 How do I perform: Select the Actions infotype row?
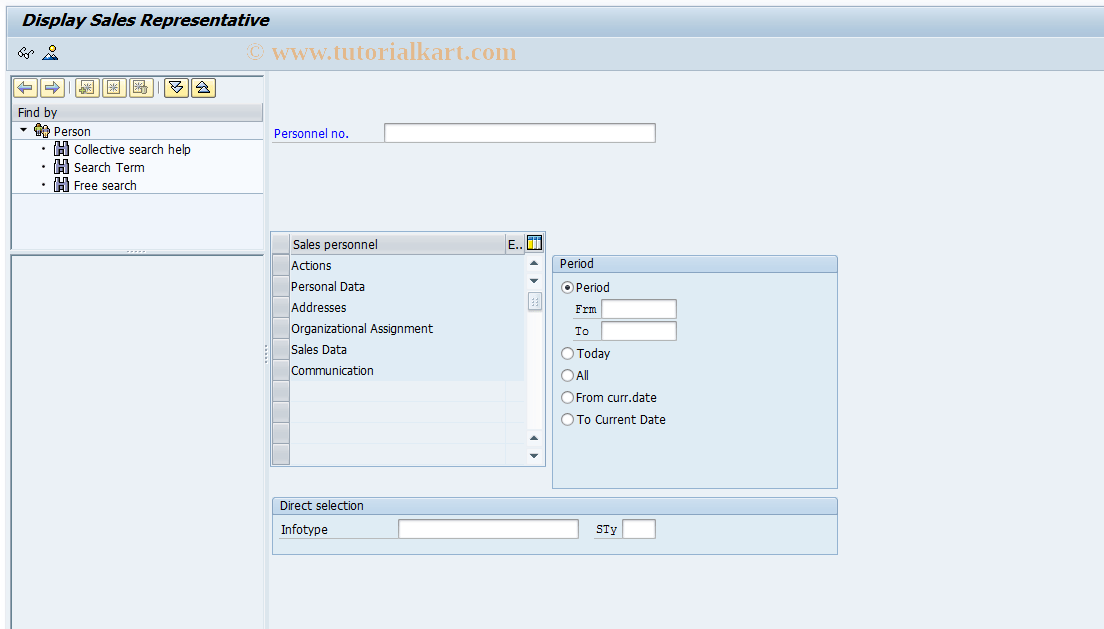310,265
